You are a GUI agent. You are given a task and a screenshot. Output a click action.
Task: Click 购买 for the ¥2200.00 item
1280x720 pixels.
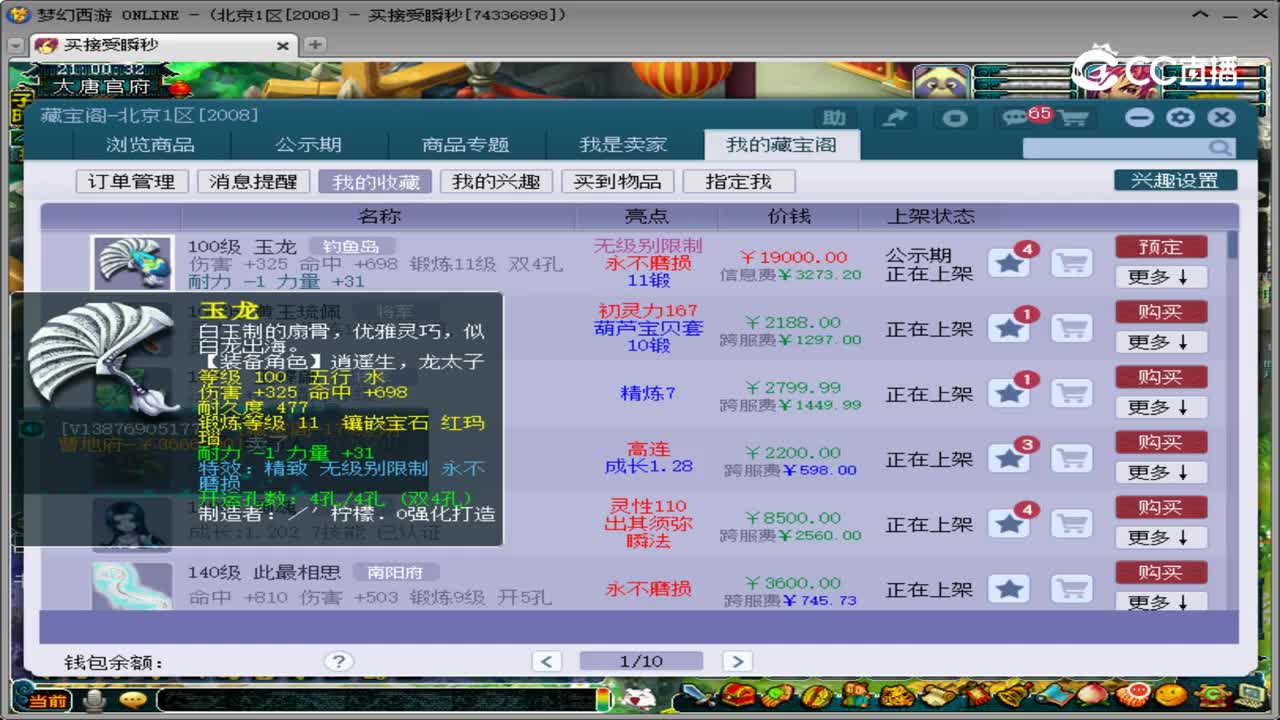[1161, 442]
